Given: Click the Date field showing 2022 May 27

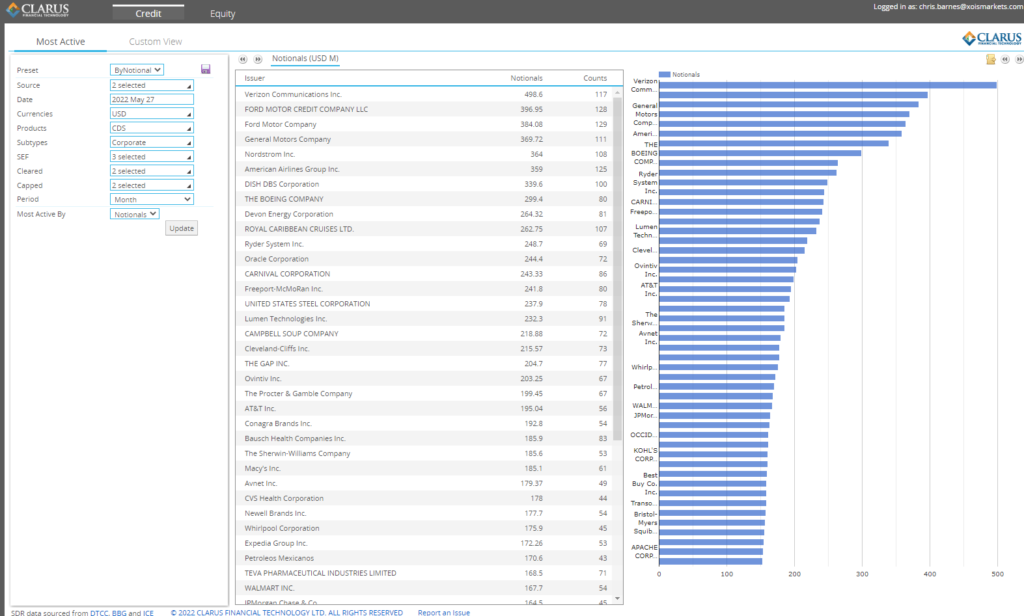Looking at the screenshot, I should coord(152,99).
